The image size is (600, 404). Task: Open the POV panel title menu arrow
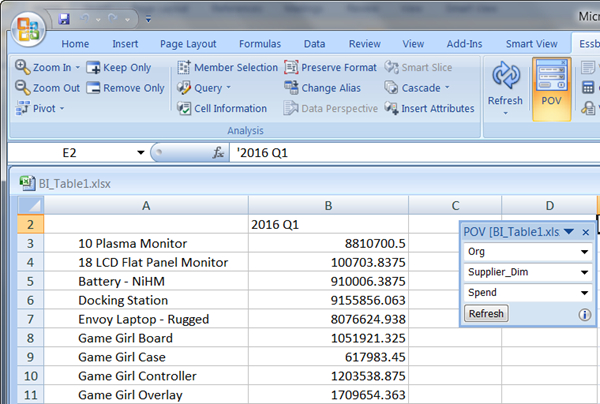pos(569,231)
